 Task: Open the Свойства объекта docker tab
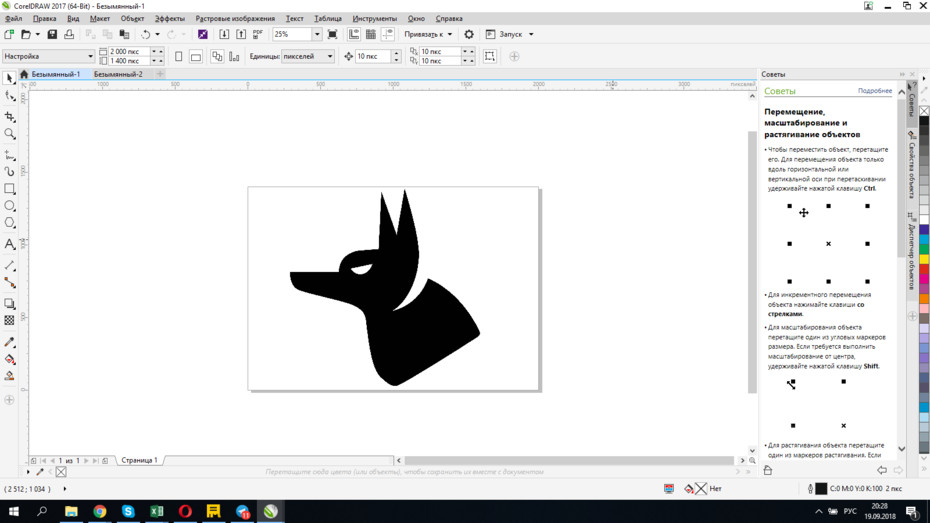912,165
